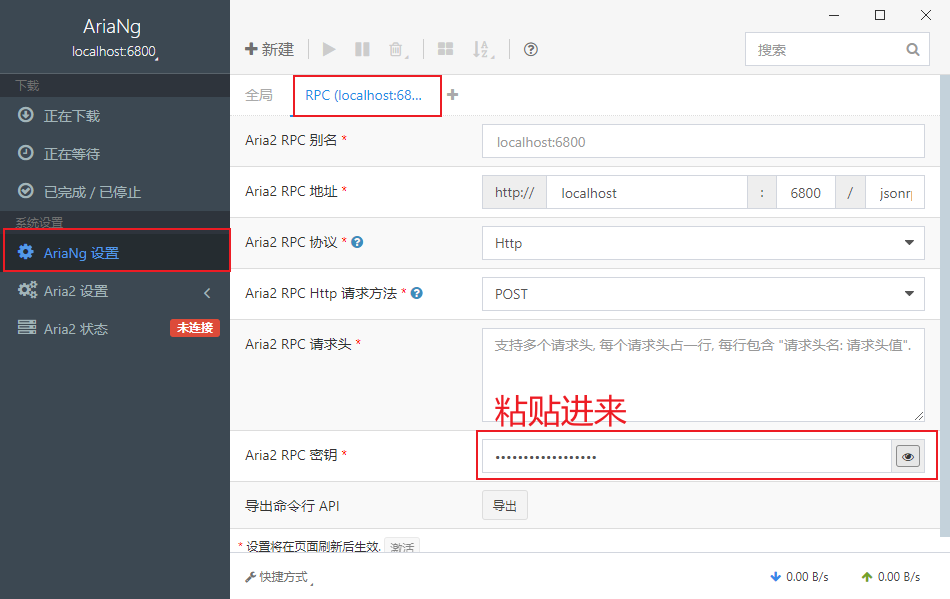Click the 导出 export button
This screenshot has height=599, width=950.
pos(505,505)
